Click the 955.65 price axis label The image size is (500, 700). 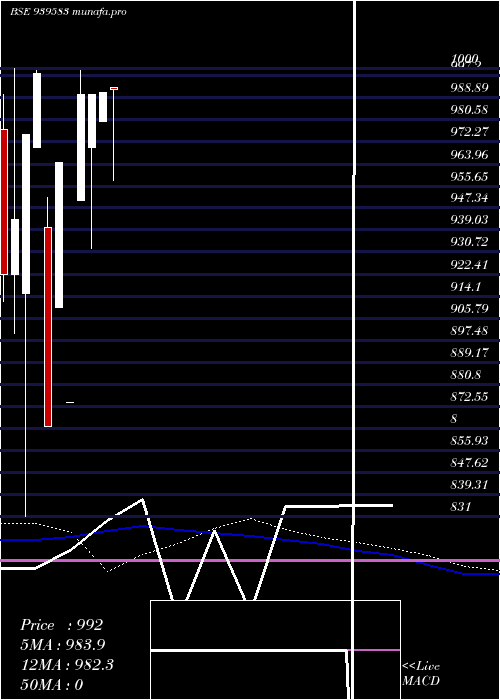point(469,176)
